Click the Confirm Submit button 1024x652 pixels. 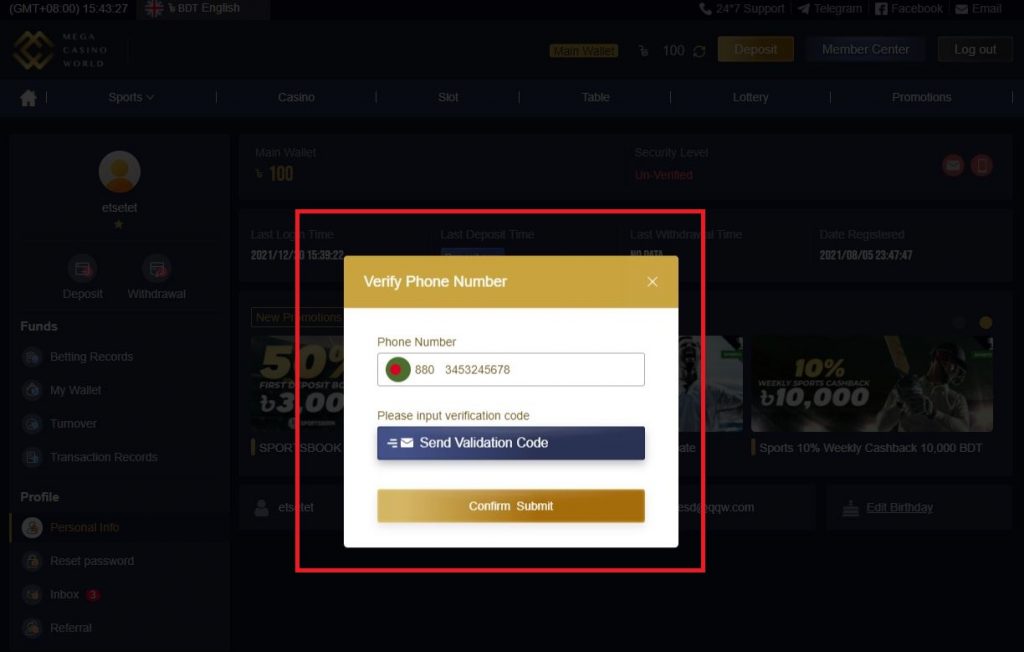tap(511, 506)
